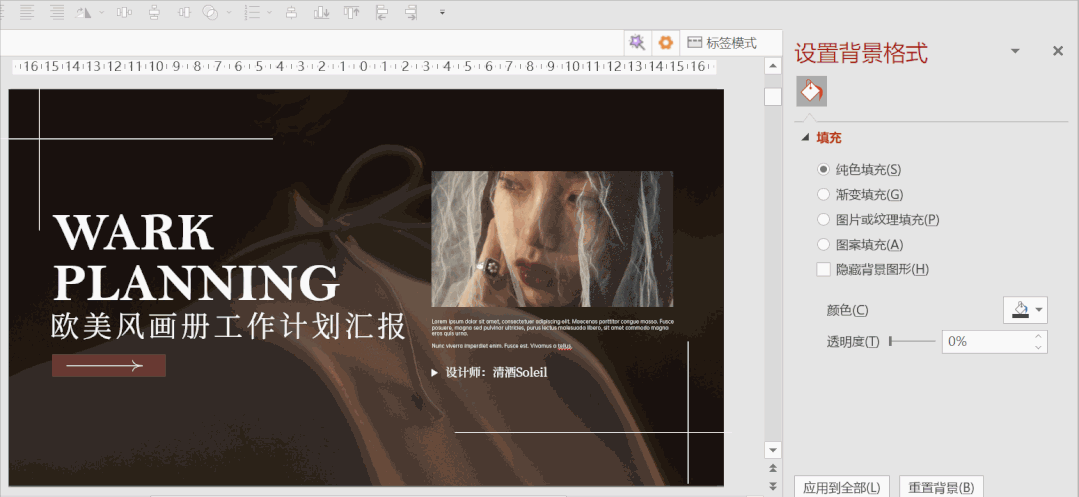
Task: Click the distribute horizontally icon
Action: click(124, 12)
